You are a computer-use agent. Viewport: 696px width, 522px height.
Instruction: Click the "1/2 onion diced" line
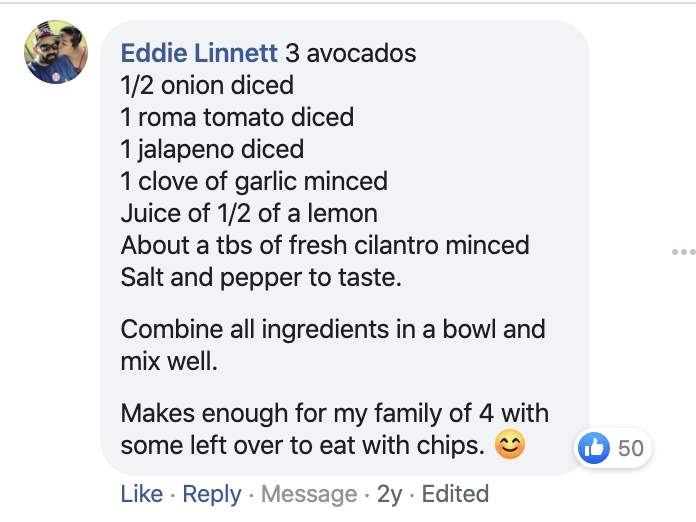pyautogui.click(x=207, y=84)
